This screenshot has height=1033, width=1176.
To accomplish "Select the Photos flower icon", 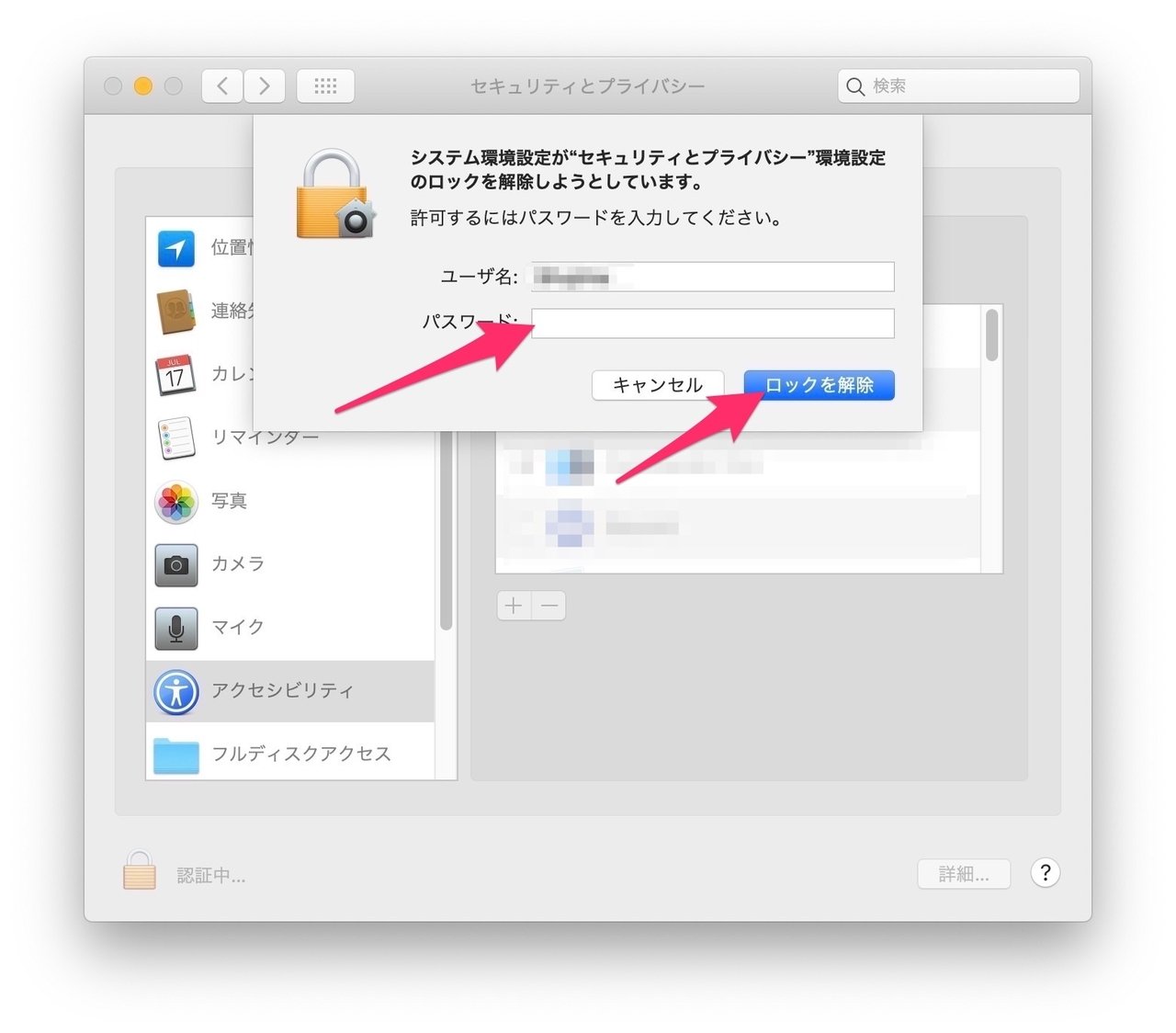I will pyautogui.click(x=175, y=502).
